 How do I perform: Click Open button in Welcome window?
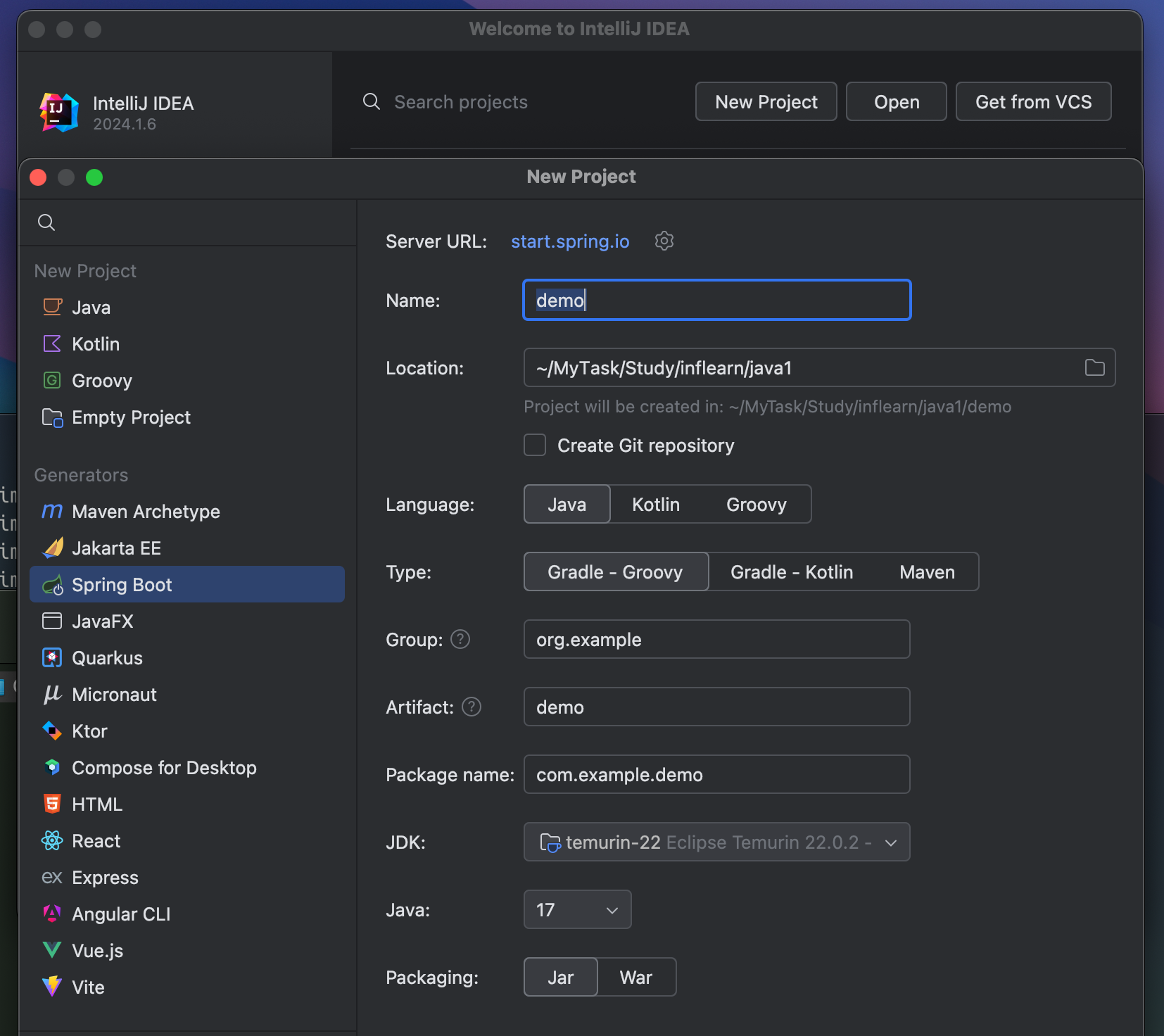(x=897, y=101)
